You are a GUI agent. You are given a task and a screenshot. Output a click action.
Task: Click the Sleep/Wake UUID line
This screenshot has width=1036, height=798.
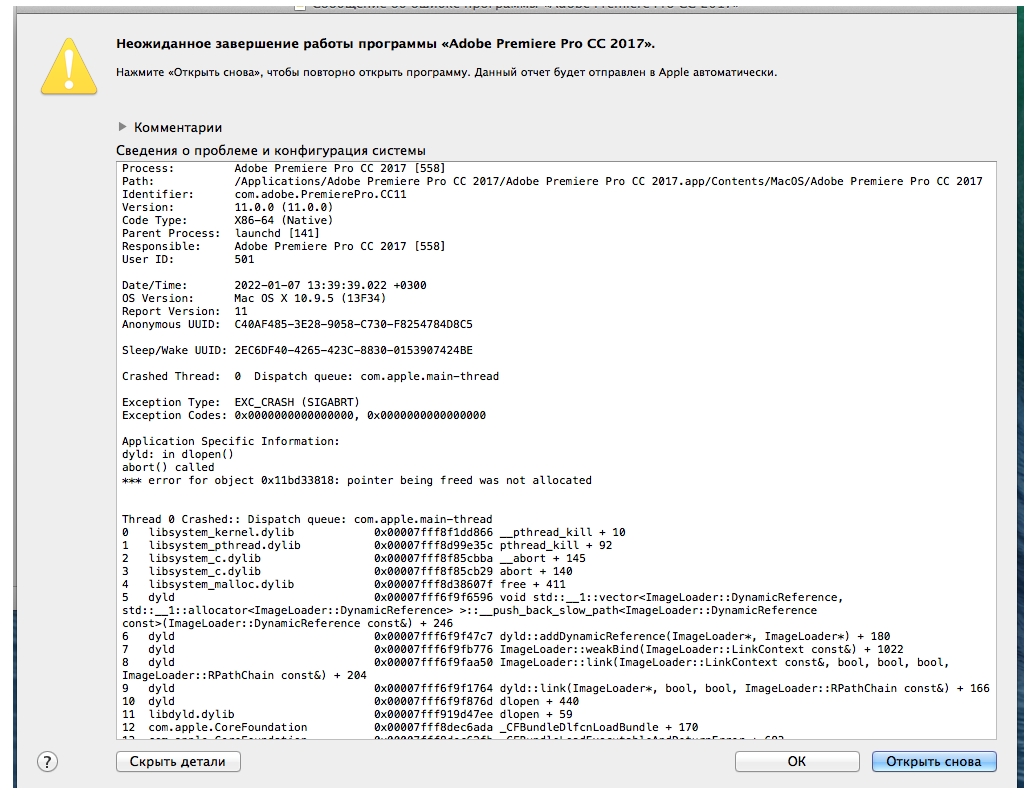297,350
